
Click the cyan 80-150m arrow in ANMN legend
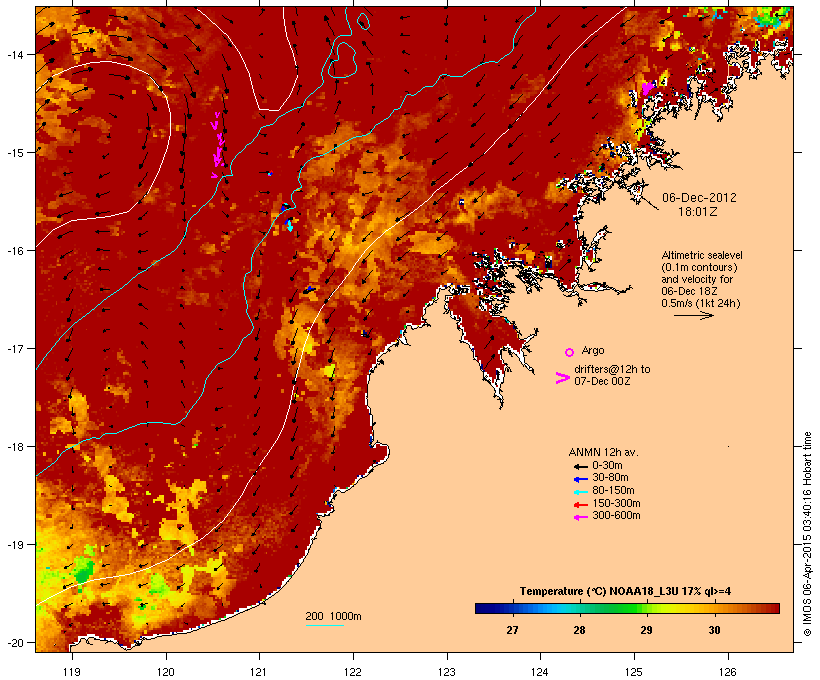point(581,492)
